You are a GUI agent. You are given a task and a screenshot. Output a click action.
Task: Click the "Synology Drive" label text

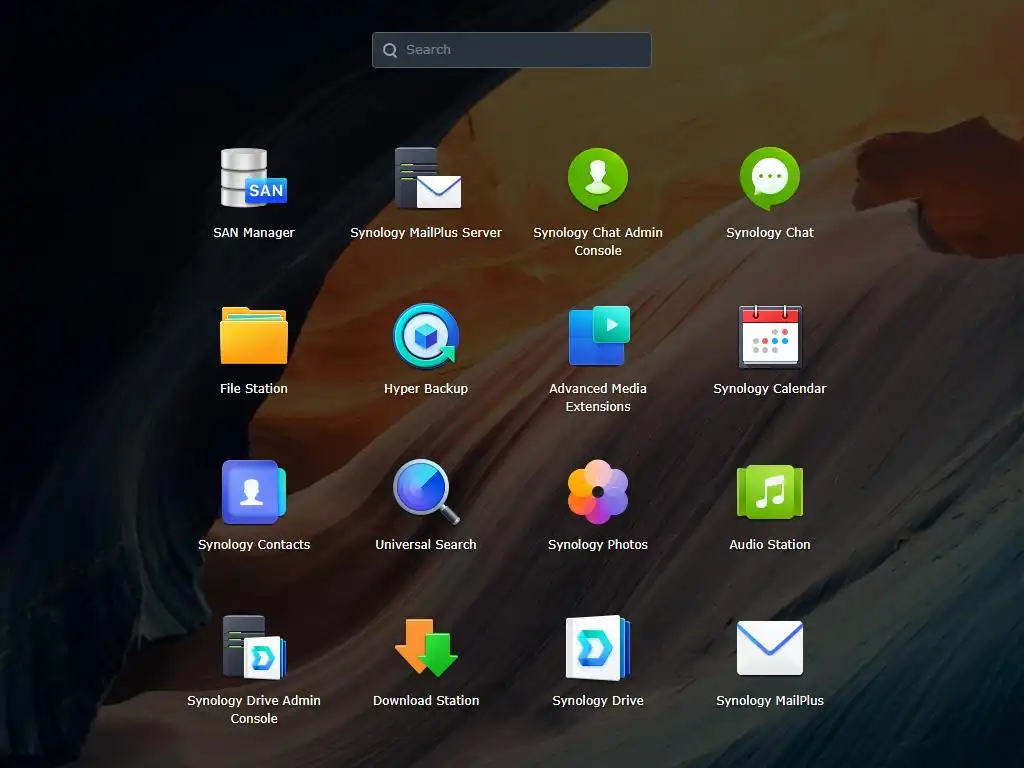tap(598, 701)
